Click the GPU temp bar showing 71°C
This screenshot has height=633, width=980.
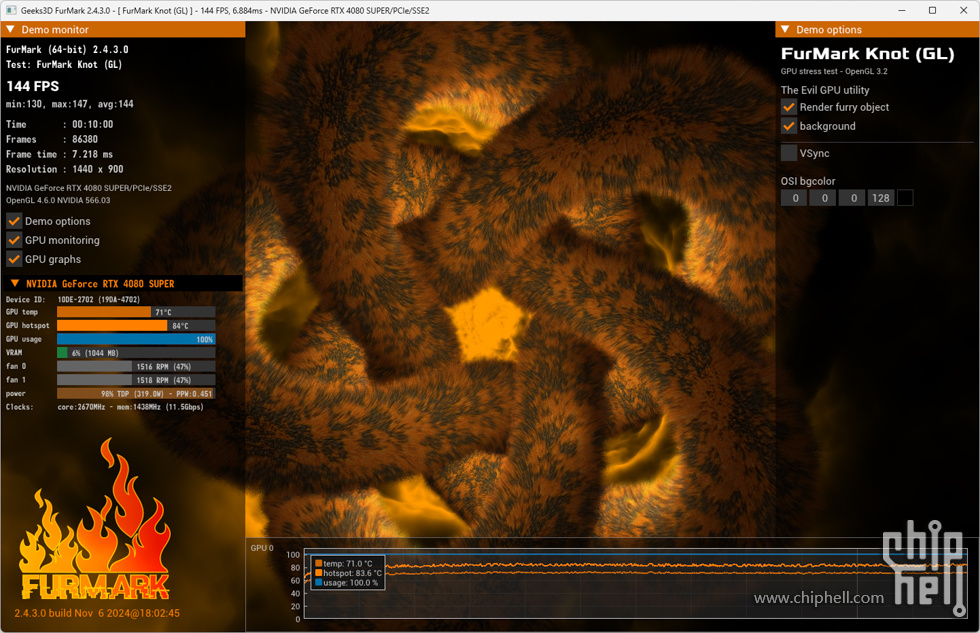[x=136, y=312]
